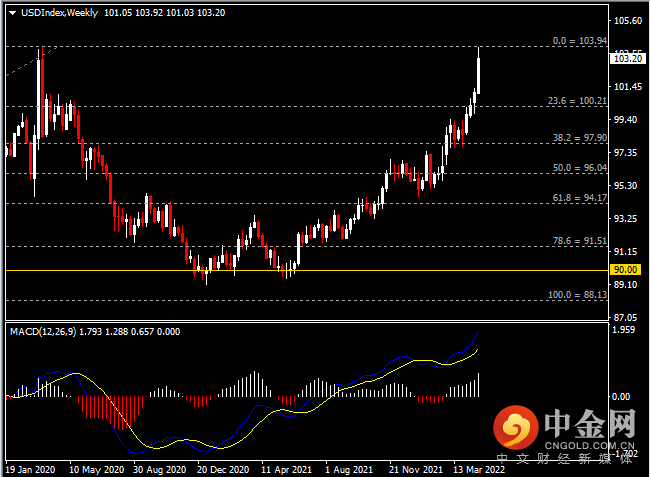The image size is (650, 477).
Task: Select the 61.8 = 94.17 retracement label
Action: click(x=580, y=198)
